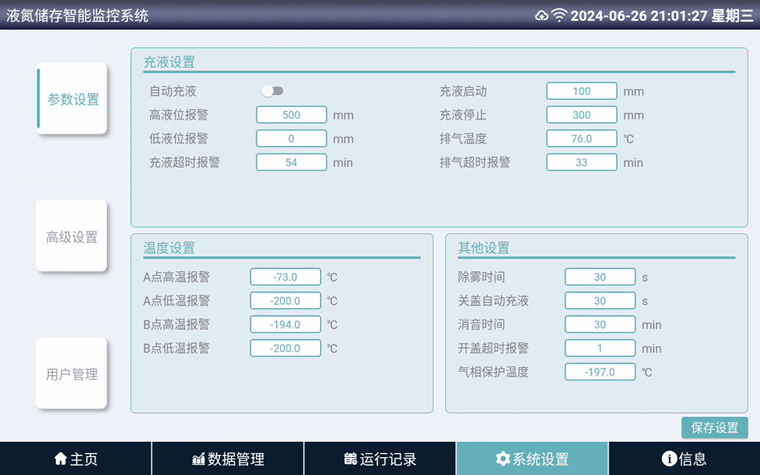Screen dimensions: 760x475
Task: Select the 系统设置 bottom tab
Action: [x=532, y=459]
